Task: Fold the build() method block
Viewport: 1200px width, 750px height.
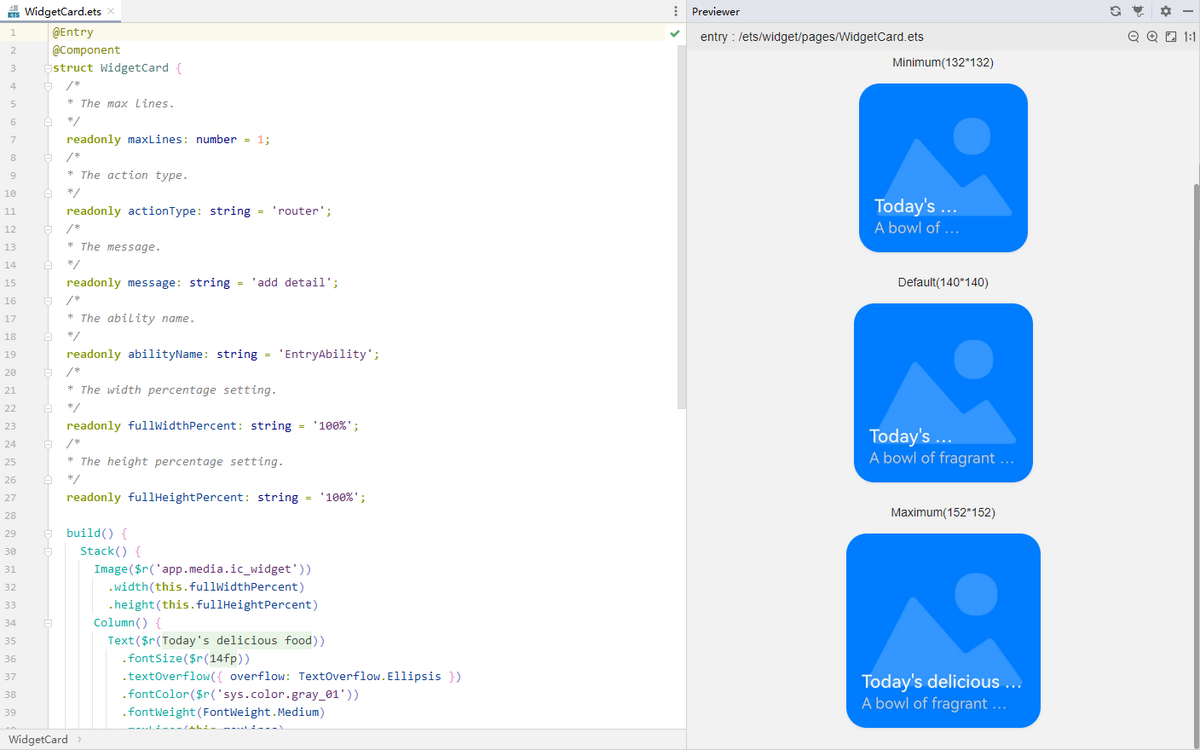Action: point(47,533)
